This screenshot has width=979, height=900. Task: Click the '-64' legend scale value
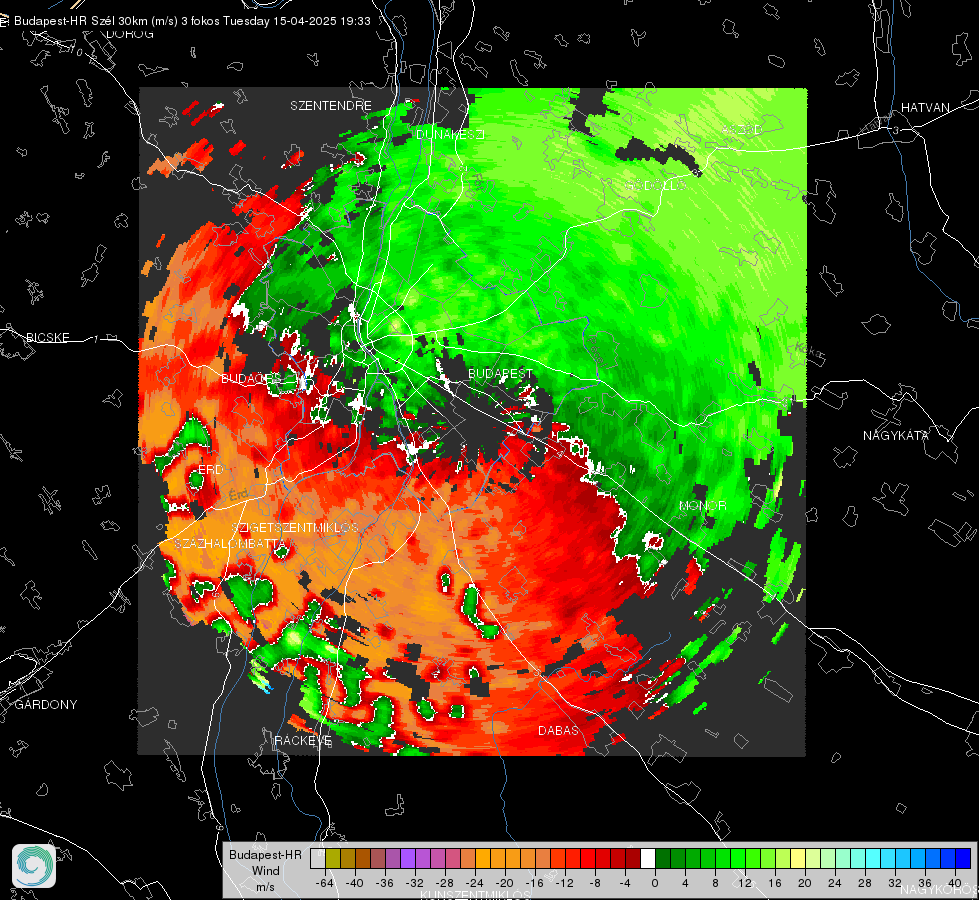coord(324,883)
